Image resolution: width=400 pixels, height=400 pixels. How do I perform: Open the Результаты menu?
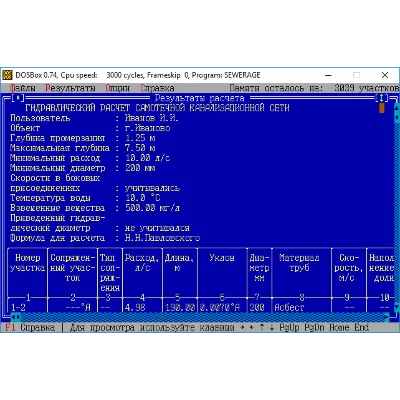click(70, 88)
